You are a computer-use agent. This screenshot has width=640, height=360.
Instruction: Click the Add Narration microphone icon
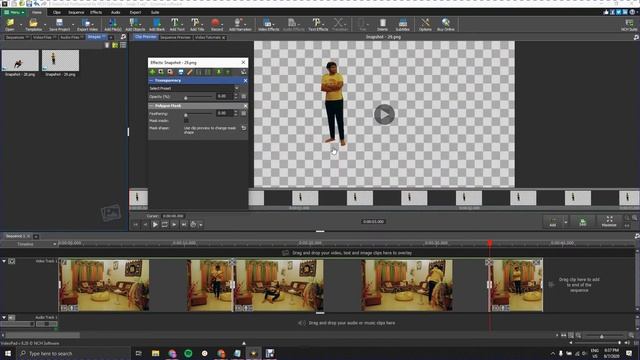click(x=240, y=24)
